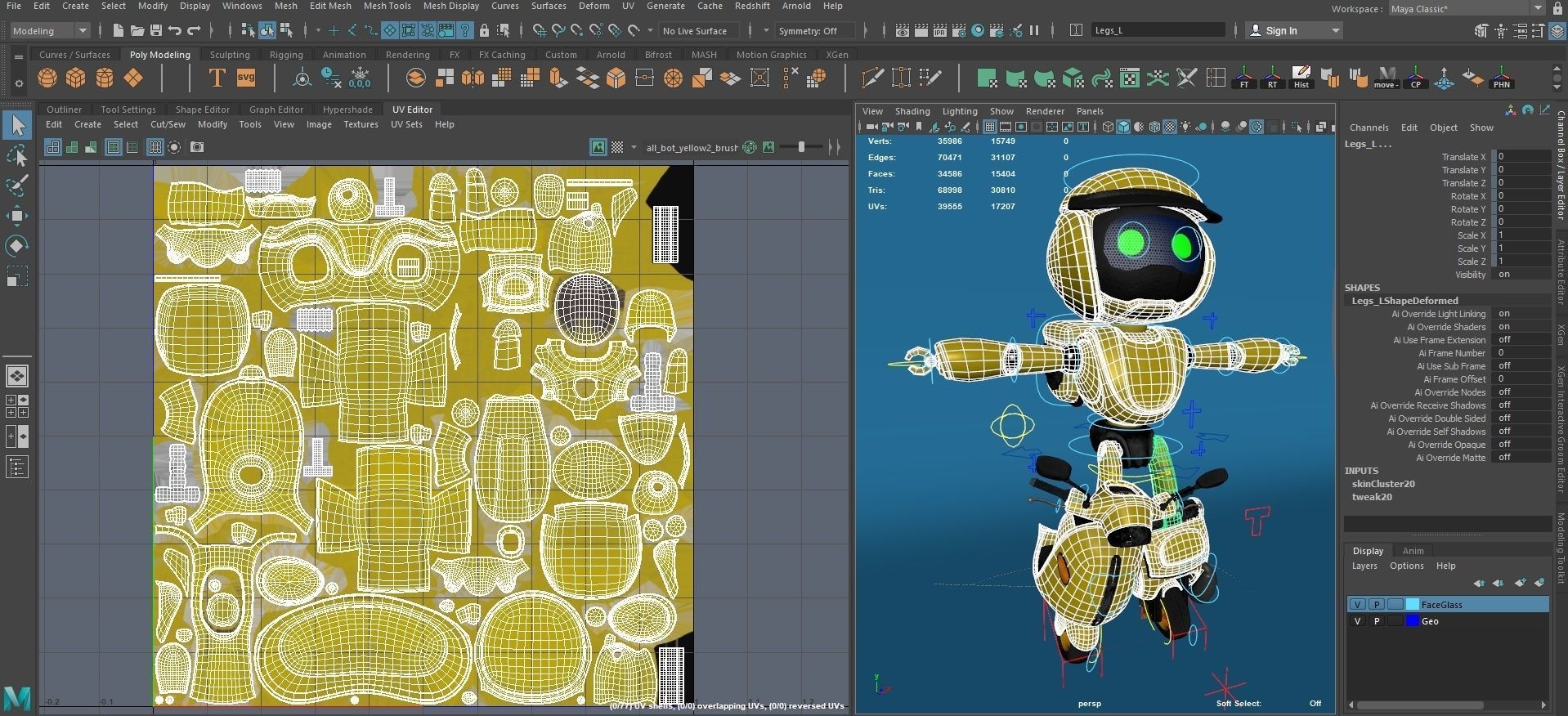This screenshot has width=1568, height=716.
Task: Click the Multi-Cut knife shelf icon
Action: point(872,78)
